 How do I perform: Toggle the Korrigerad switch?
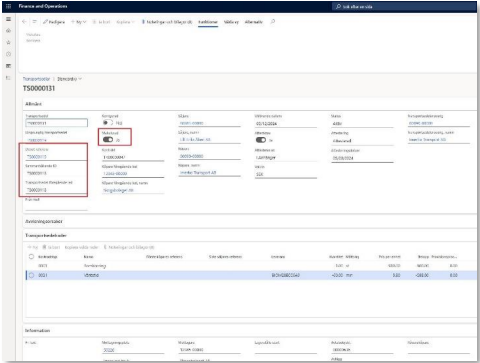click(107, 123)
